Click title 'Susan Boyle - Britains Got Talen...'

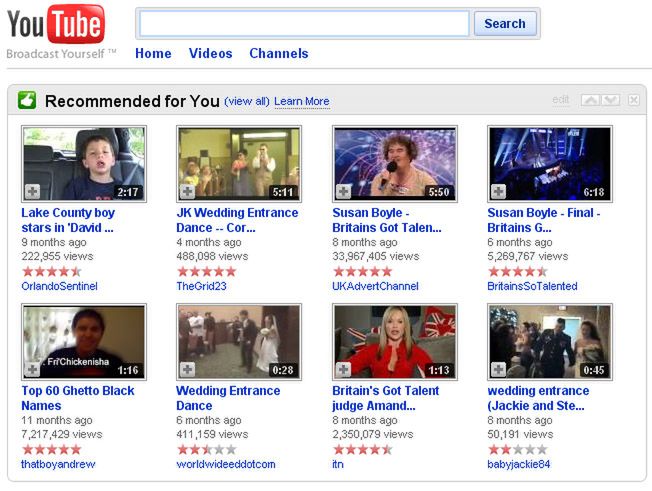387,220
